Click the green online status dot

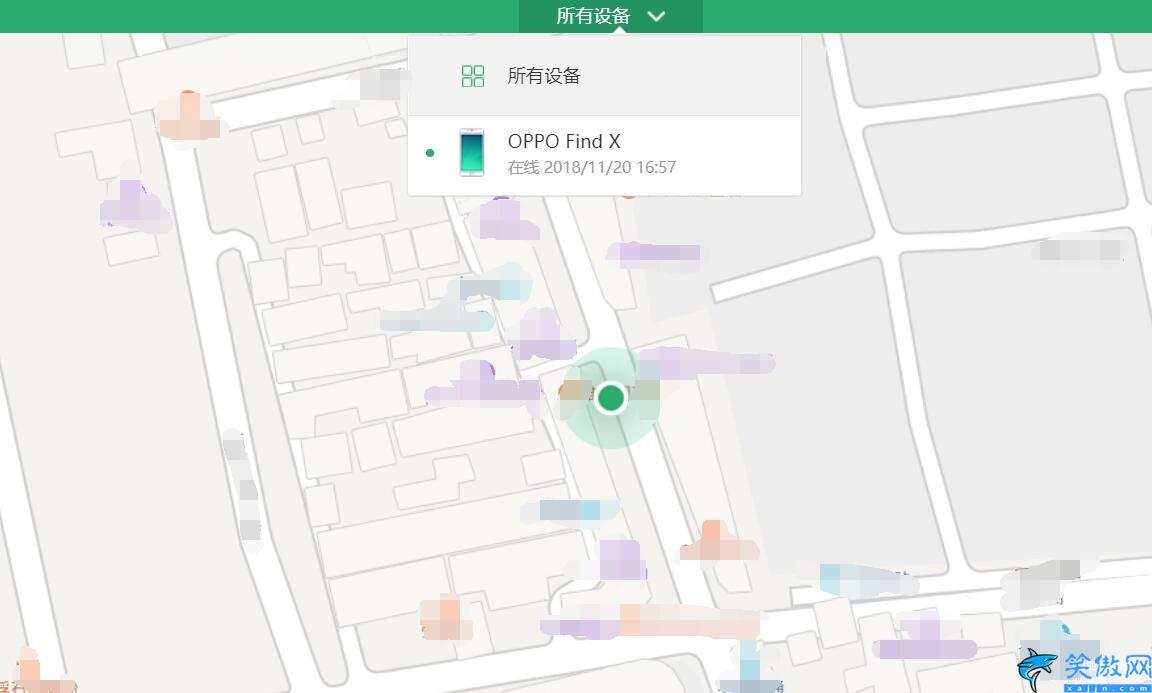tap(430, 153)
